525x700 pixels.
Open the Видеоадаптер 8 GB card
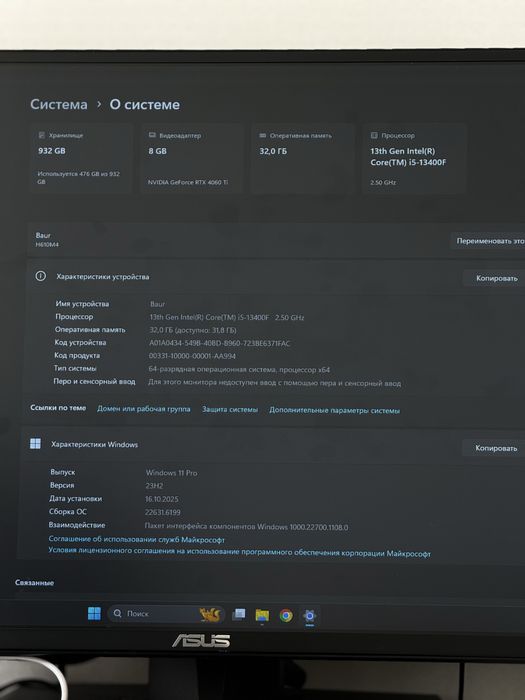pos(192,158)
